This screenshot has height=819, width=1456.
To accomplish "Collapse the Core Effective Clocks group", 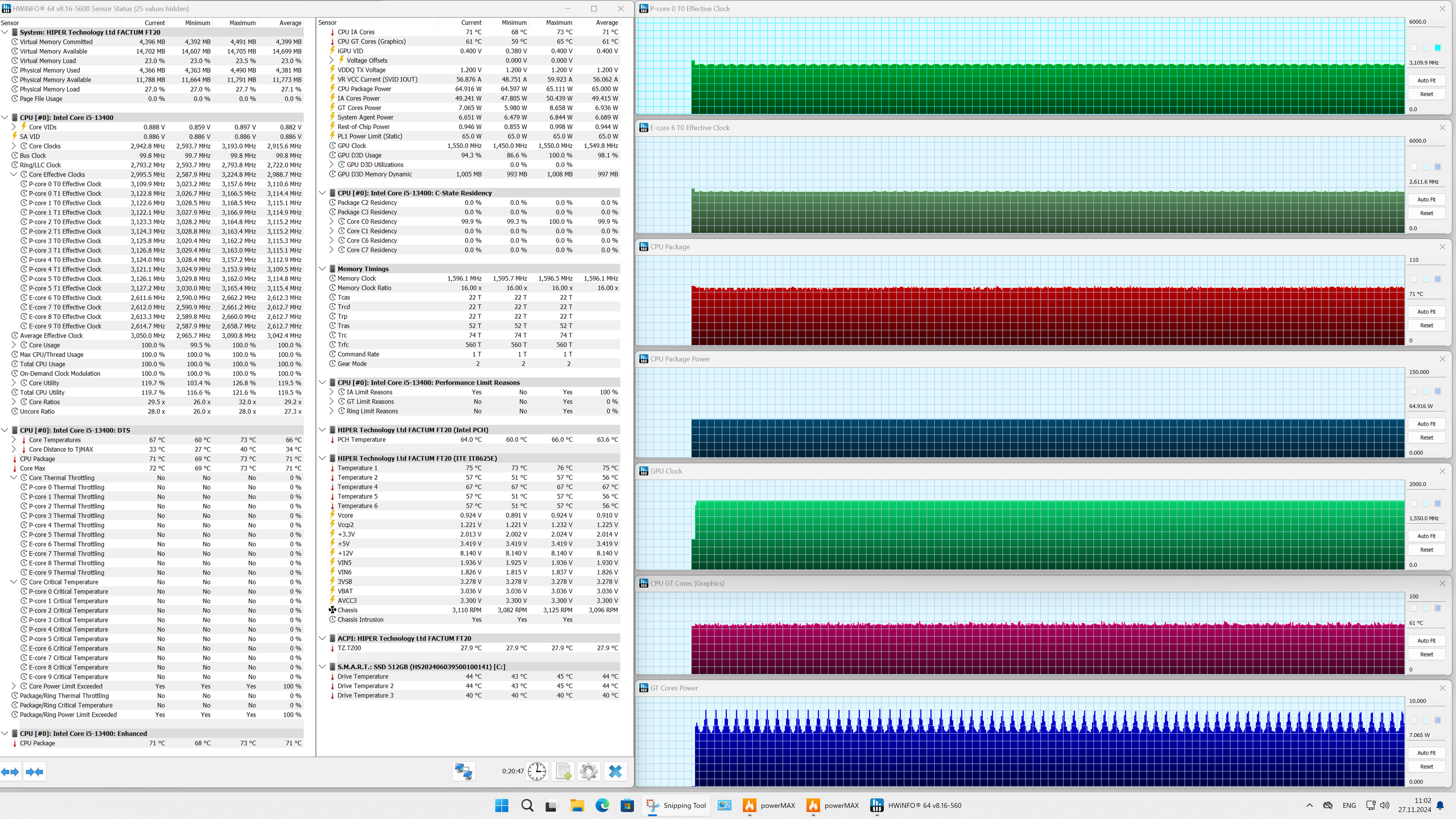I will 14,175.
